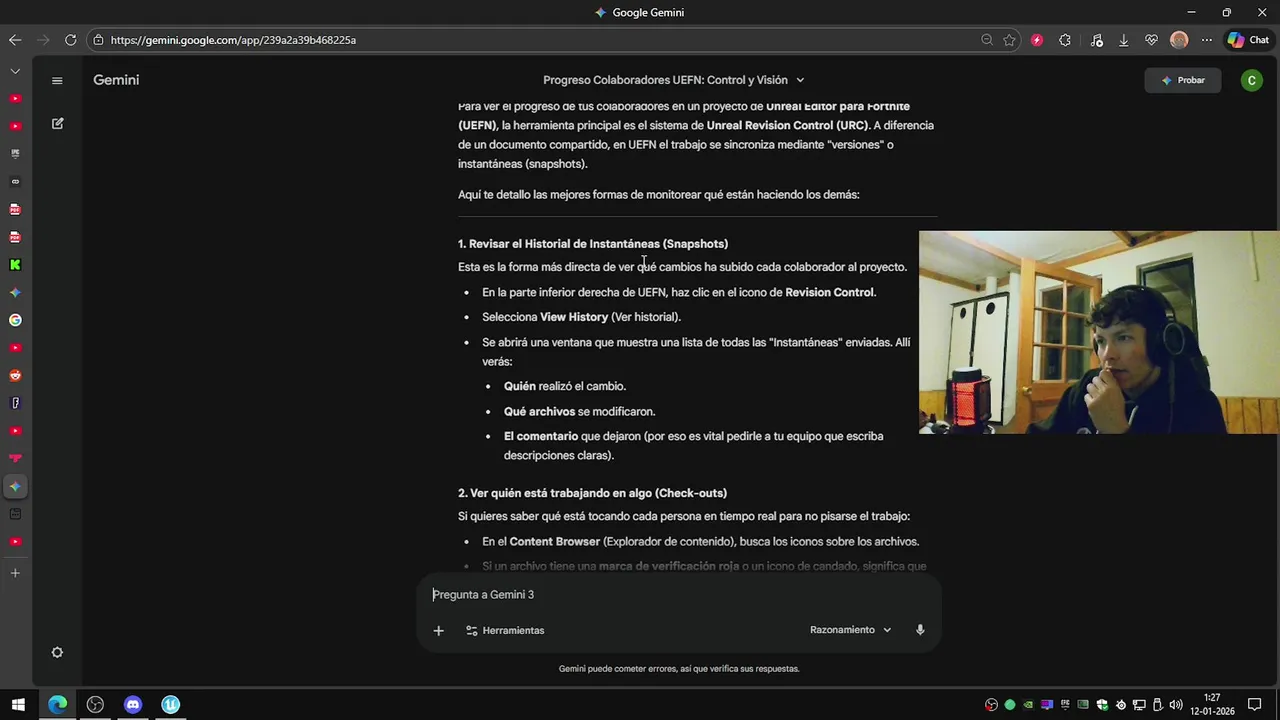Viewport: 1280px width, 720px height.
Task: Open Google account avatar C
Action: (x=1251, y=80)
